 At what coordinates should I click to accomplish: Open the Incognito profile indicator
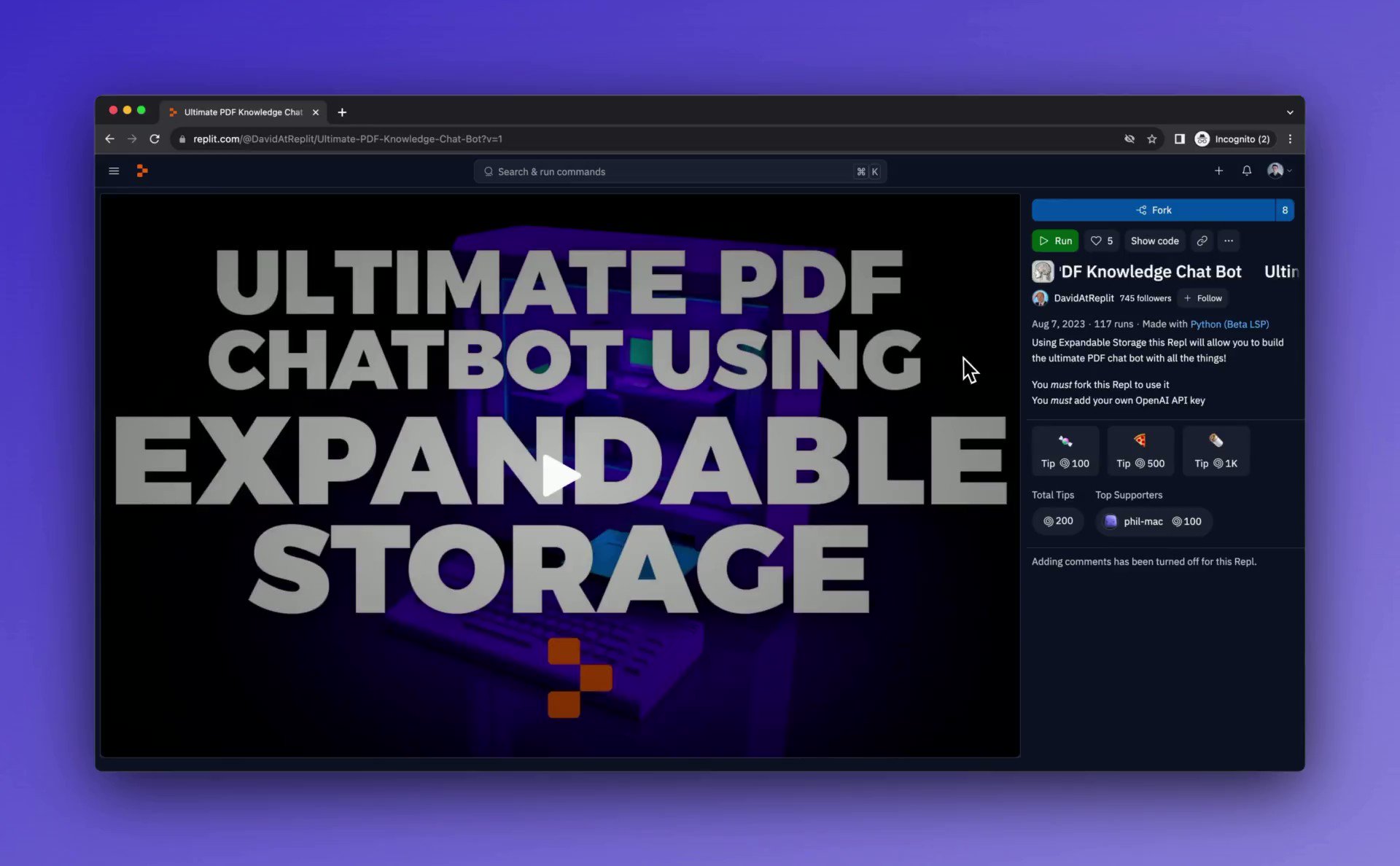click(x=1233, y=139)
